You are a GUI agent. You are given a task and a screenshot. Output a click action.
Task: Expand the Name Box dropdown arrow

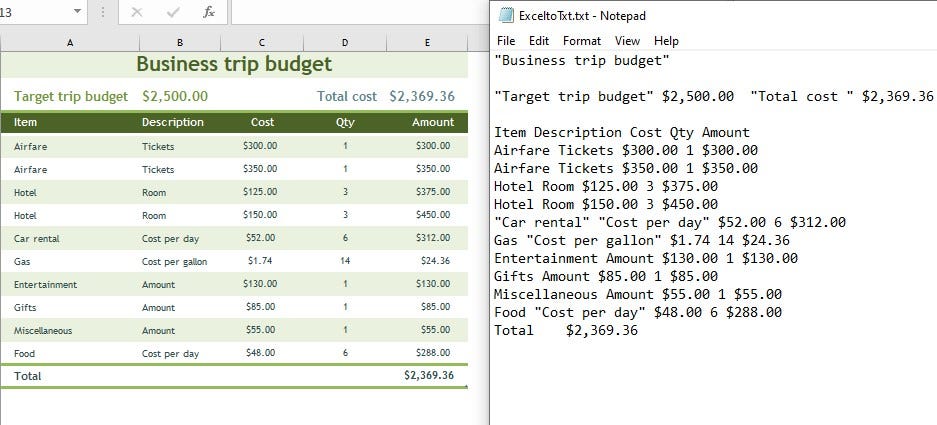click(x=77, y=11)
